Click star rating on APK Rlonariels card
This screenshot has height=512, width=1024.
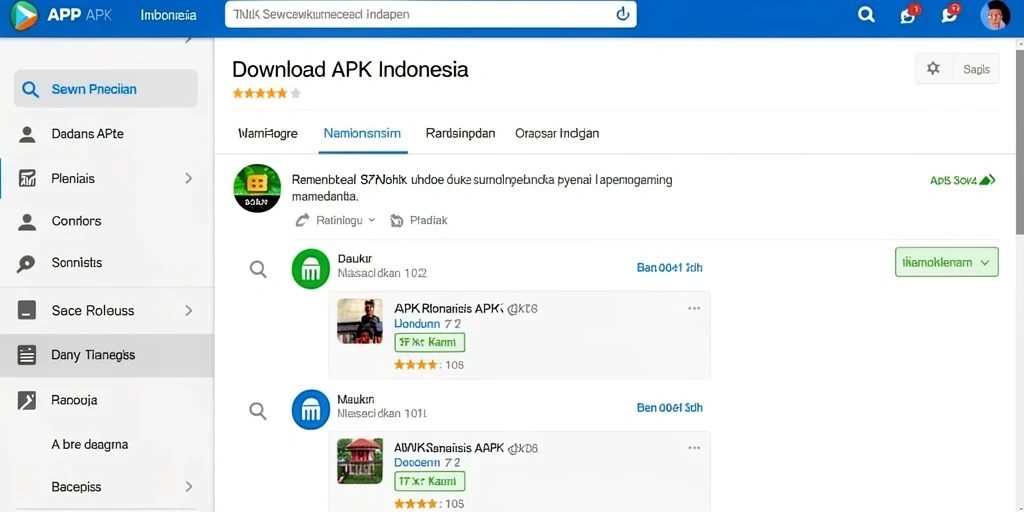pos(415,364)
